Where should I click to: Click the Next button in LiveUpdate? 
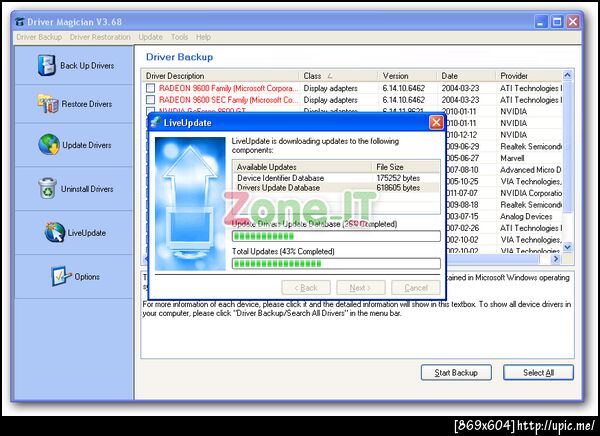tap(360, 288)
